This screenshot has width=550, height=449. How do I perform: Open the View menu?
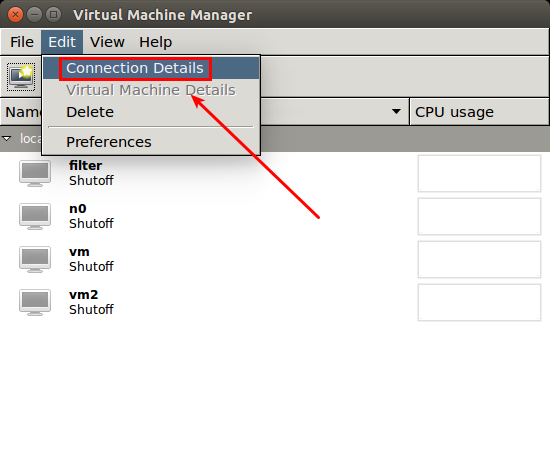[107, 42]
